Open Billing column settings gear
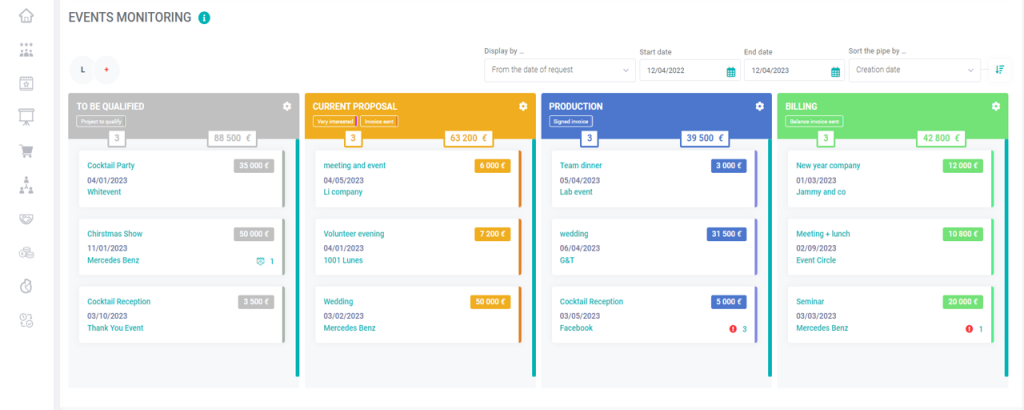The width and height of the screenshot is (1024, 410). [x=996, y=106]
